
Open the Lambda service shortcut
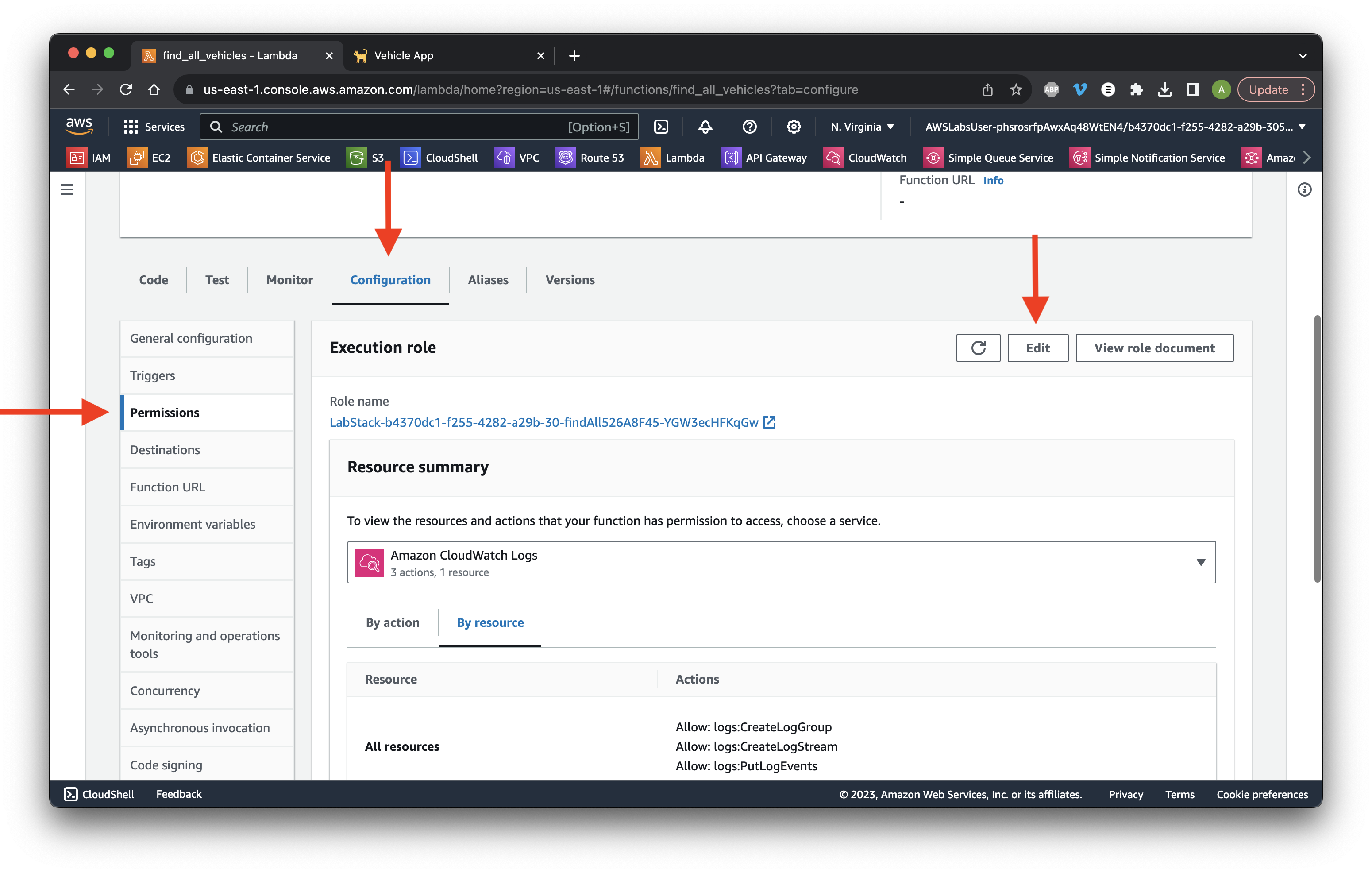672,158
